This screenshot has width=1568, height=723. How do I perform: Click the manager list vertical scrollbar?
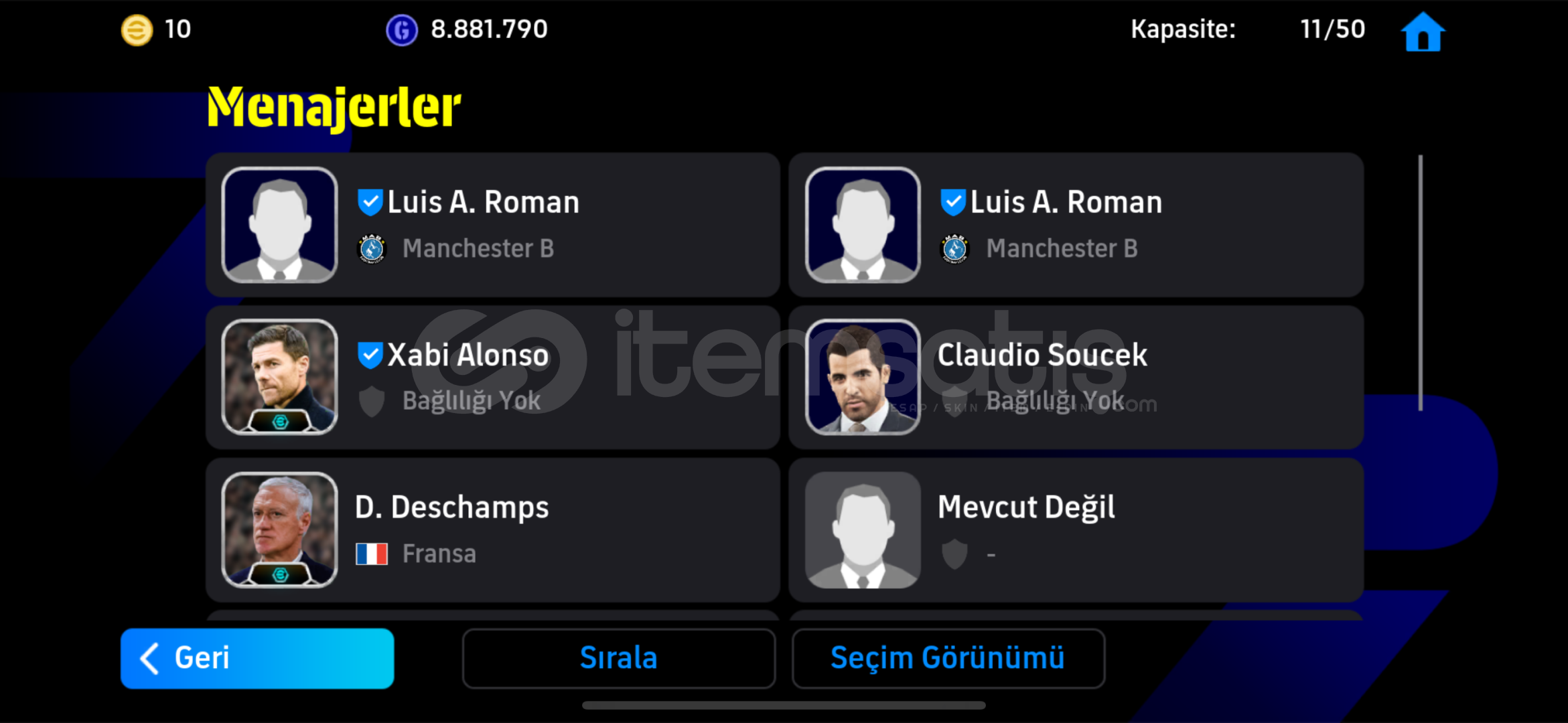click(1420, 283)
